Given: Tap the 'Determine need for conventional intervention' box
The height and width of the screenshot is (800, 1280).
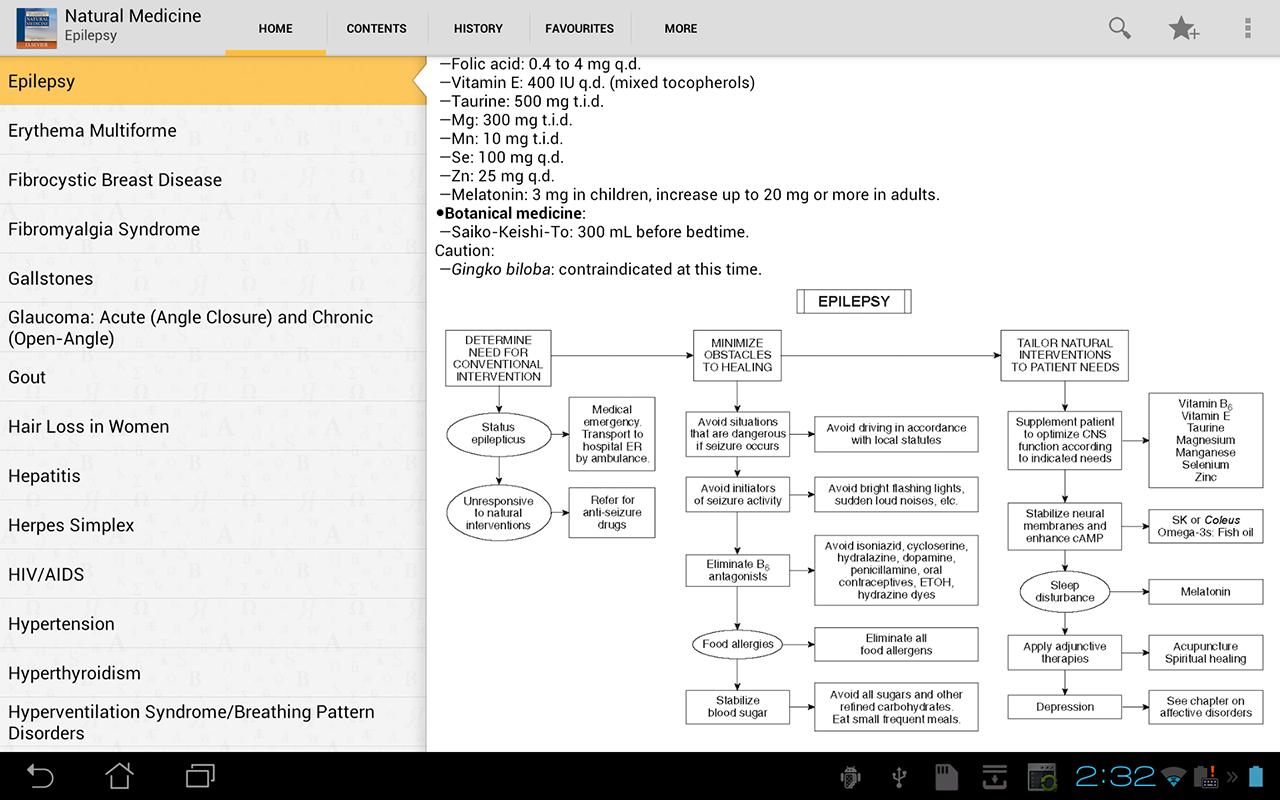Looking at the screenshot, I should (x=498, y=358).
